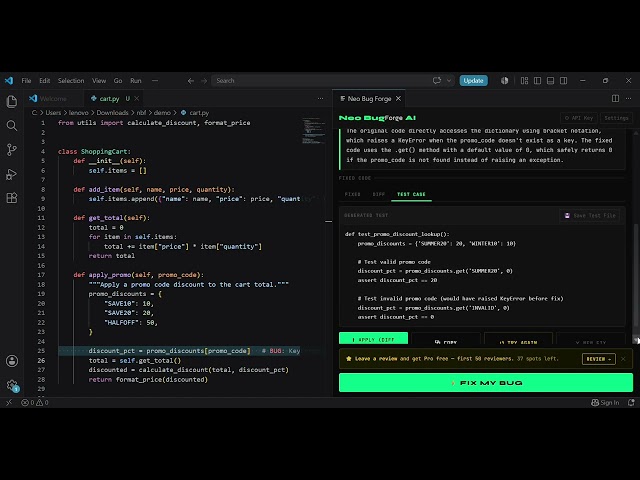
Task: Toggle the secondary side bar
Action: [x=564, y=80]
